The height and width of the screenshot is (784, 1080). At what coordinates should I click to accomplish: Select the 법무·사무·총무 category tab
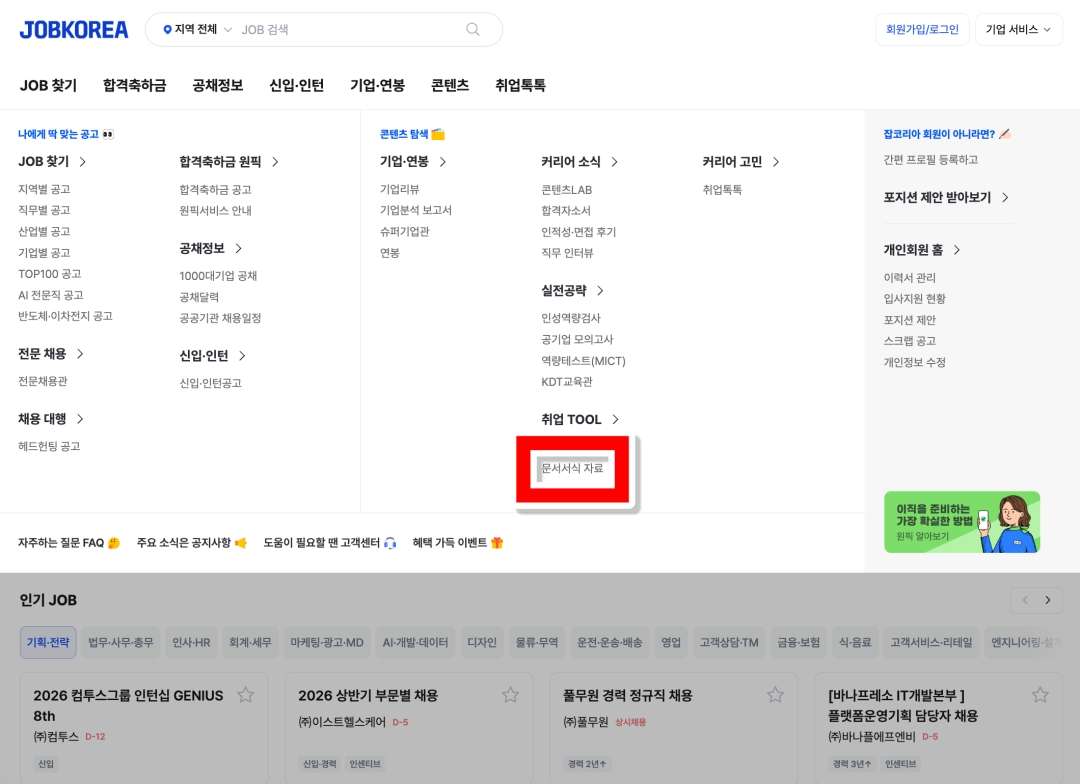[121, 643]
